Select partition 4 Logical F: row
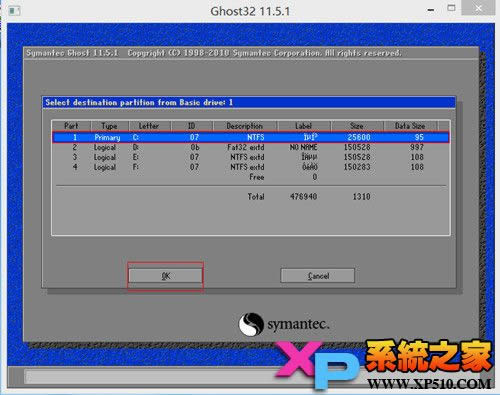 (x=251, y=167)
